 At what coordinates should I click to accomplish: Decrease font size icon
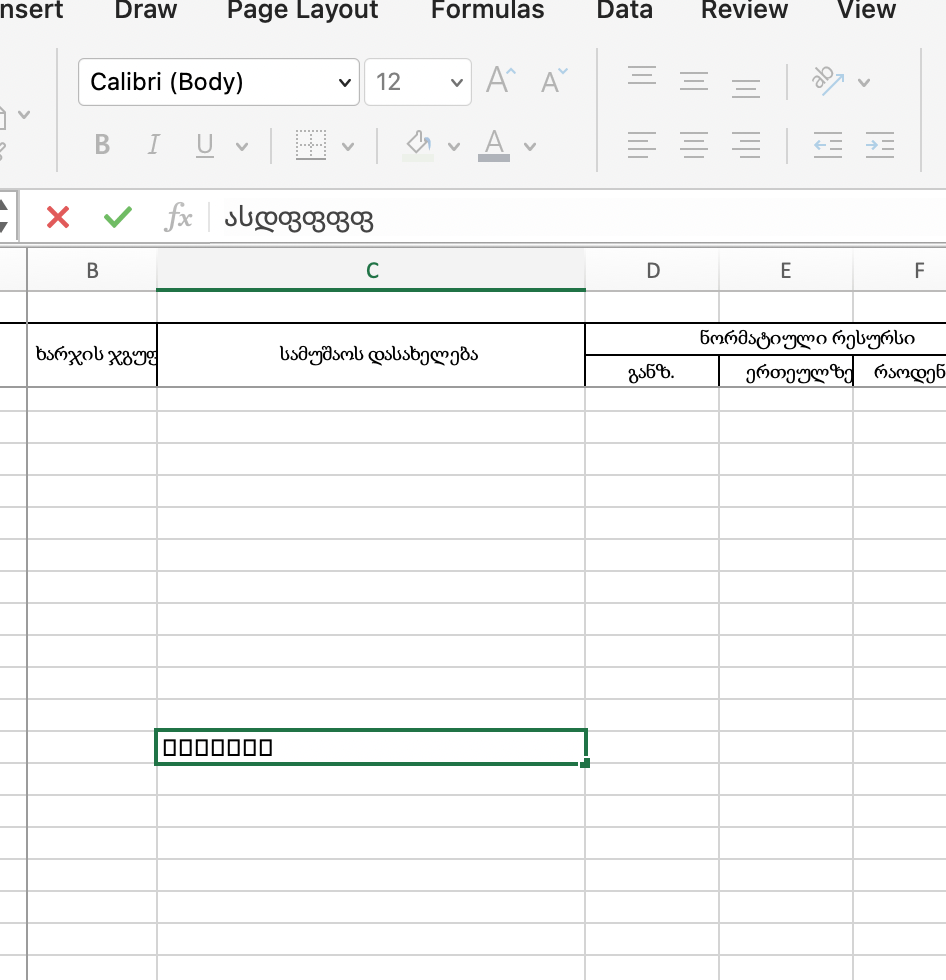(554, 81)
